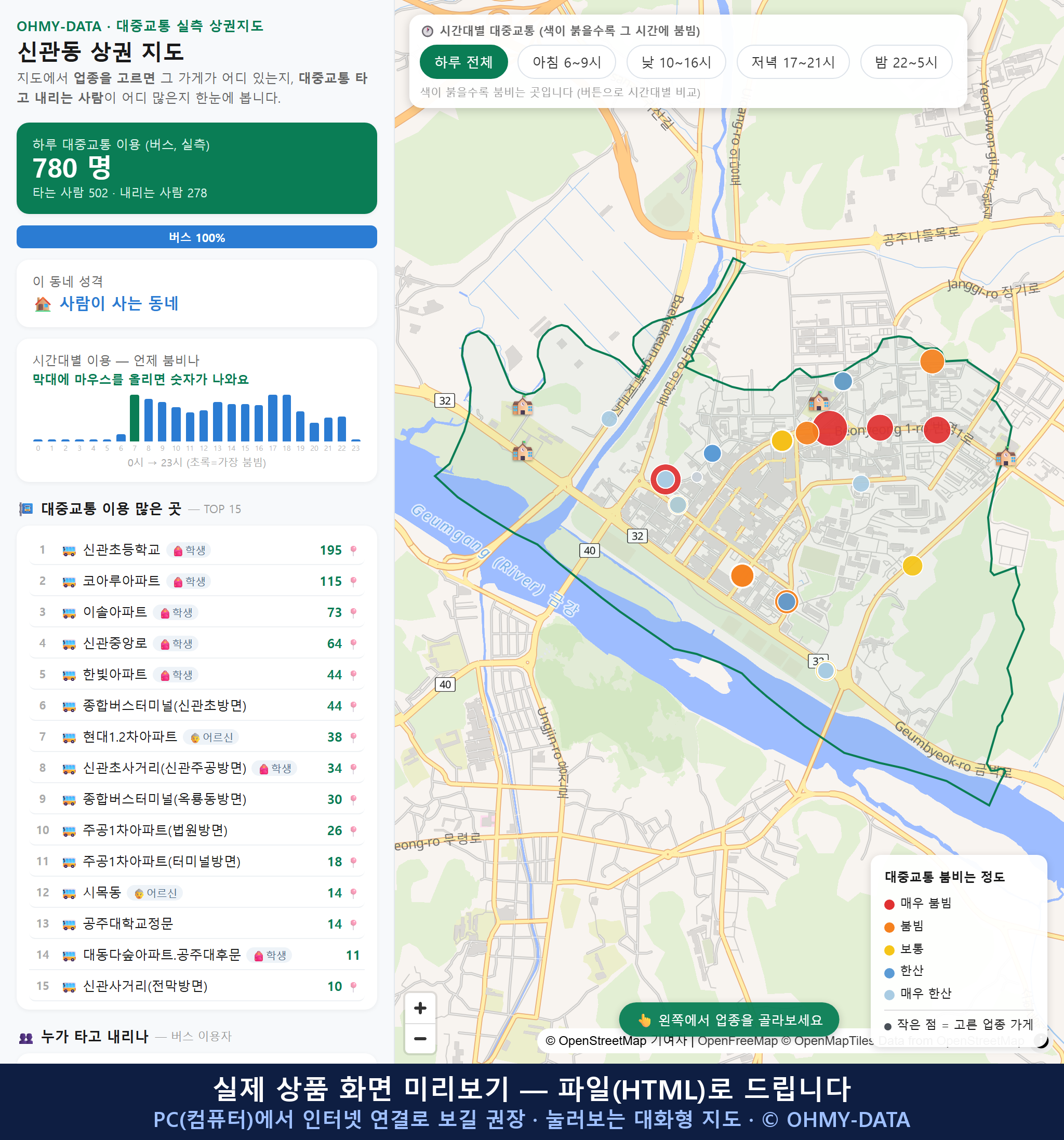1064x1140 pixels.
Task: Click the 7시 peak green bar in chart
Action: [135, 418]
